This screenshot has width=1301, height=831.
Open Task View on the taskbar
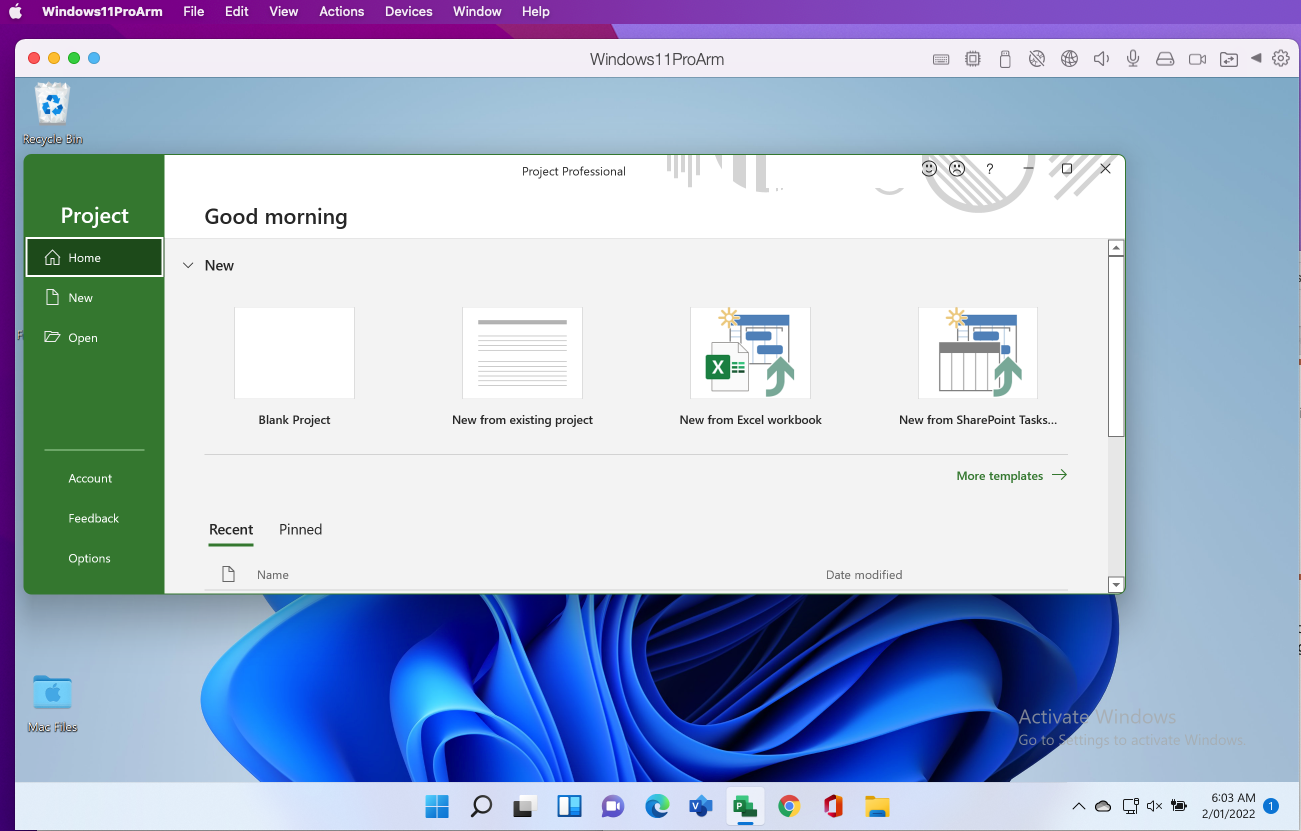coord(525,806)
